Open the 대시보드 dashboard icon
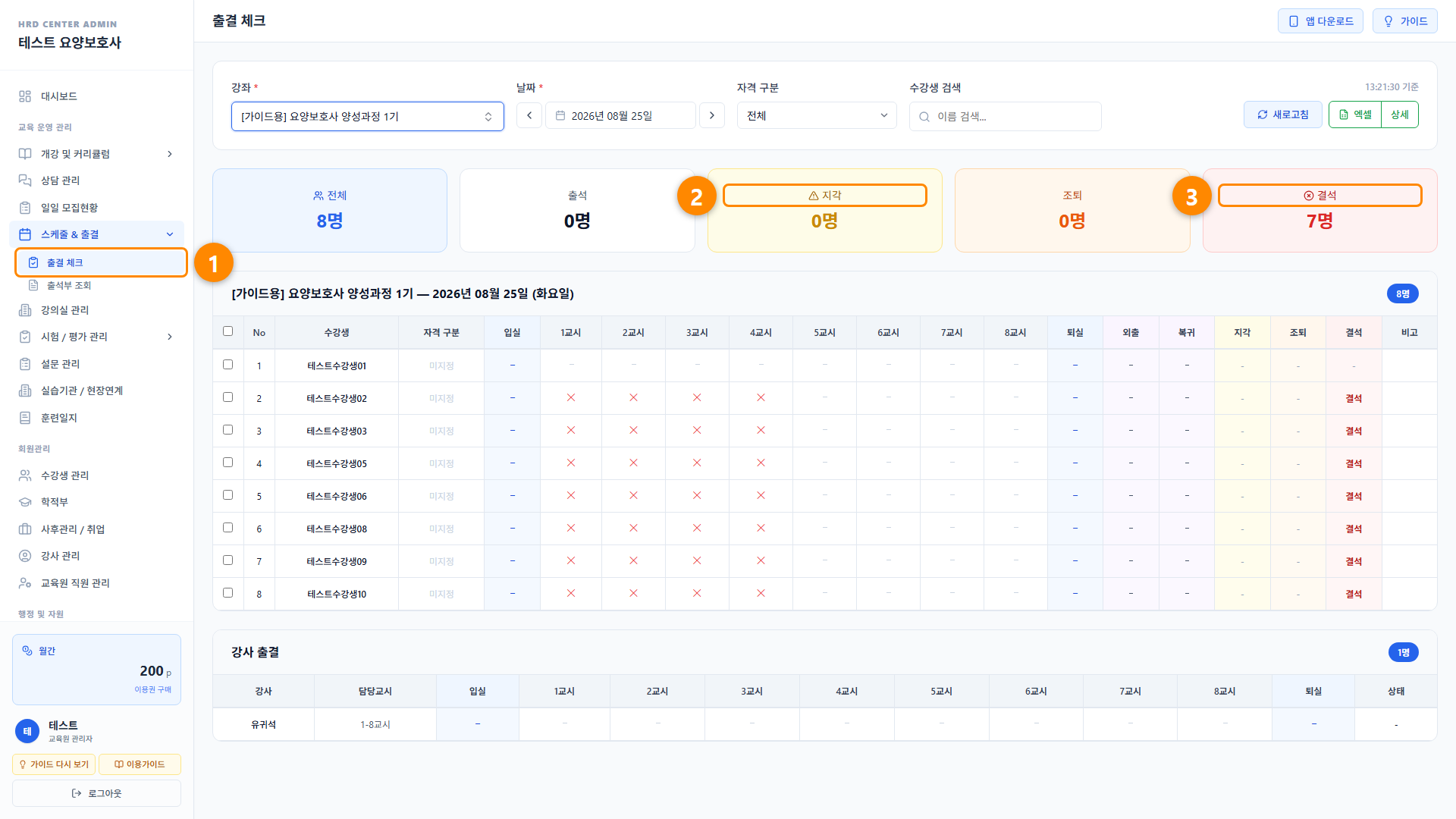This screenshot has height=819, width=1456. coord(25,96)
